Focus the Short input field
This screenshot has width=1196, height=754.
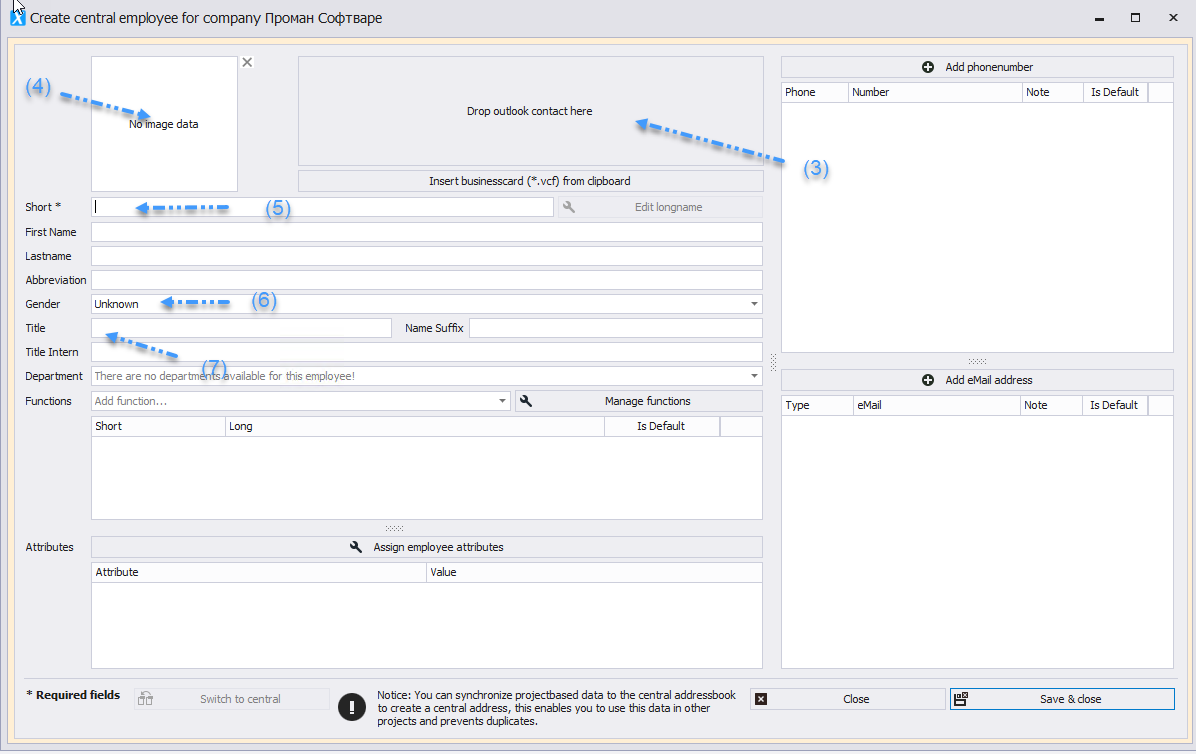(323, 207)
